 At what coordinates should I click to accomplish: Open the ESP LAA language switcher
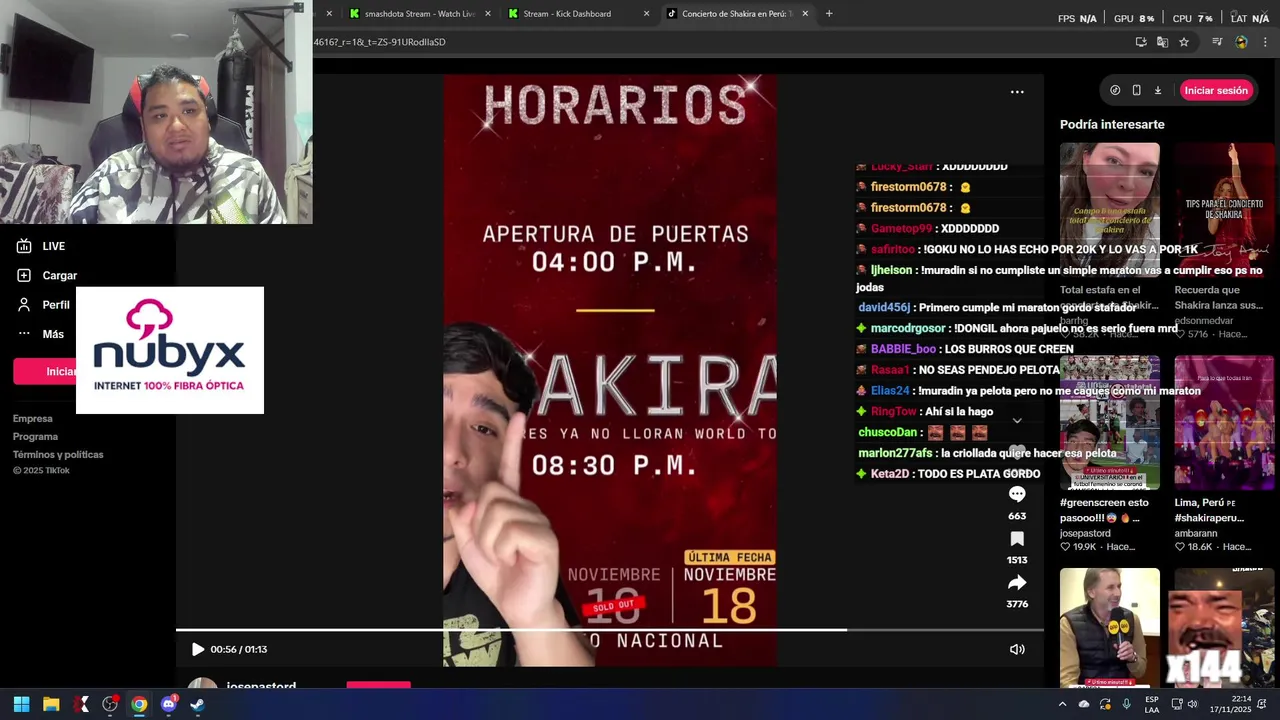click(x=1152, y=704)
